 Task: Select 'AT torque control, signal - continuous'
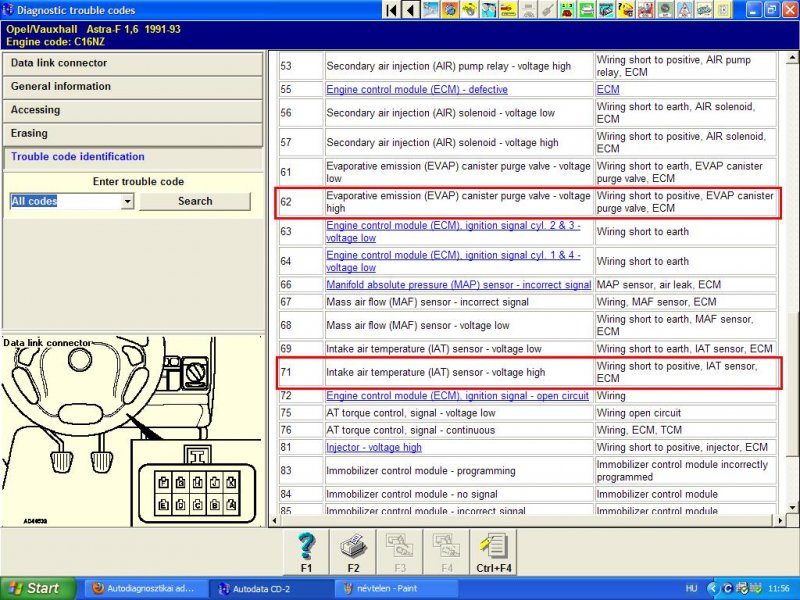tap(411, 430)
